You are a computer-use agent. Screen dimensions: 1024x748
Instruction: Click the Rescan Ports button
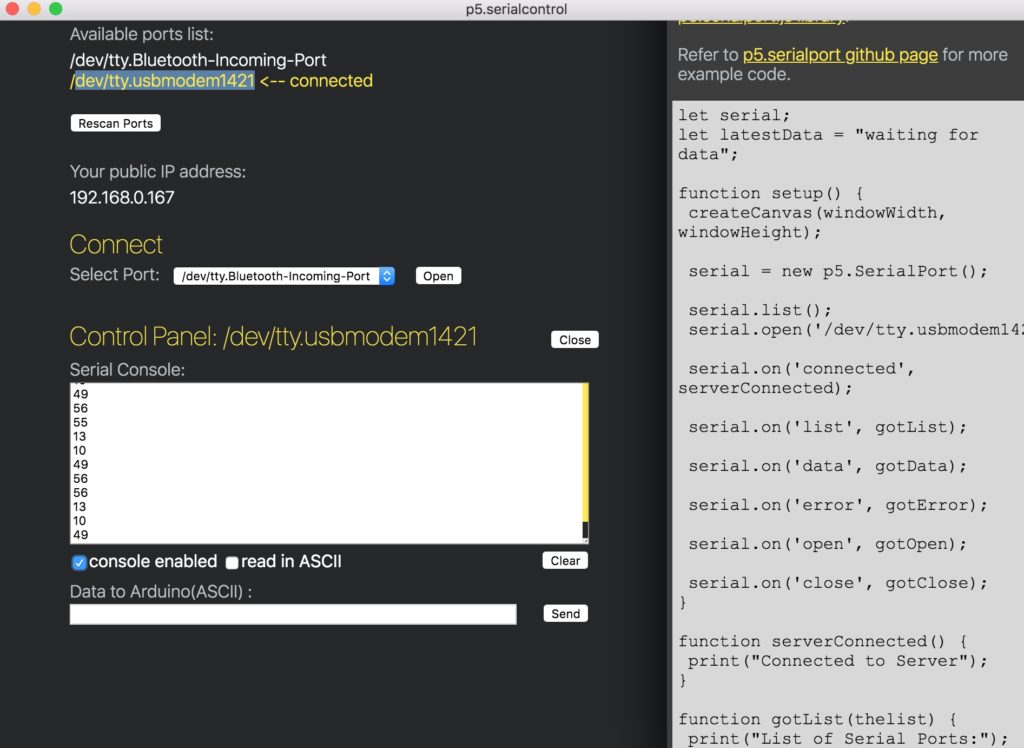point(116,123)
